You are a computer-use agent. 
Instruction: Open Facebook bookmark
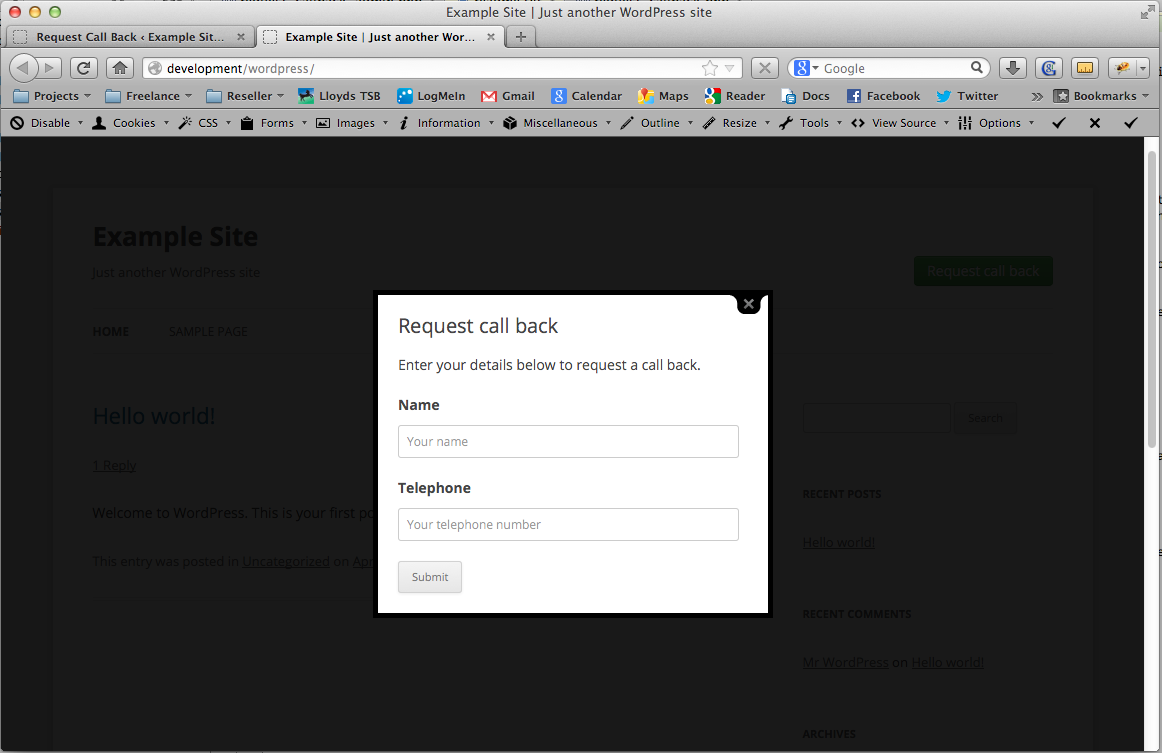click(x=883, y=96)
